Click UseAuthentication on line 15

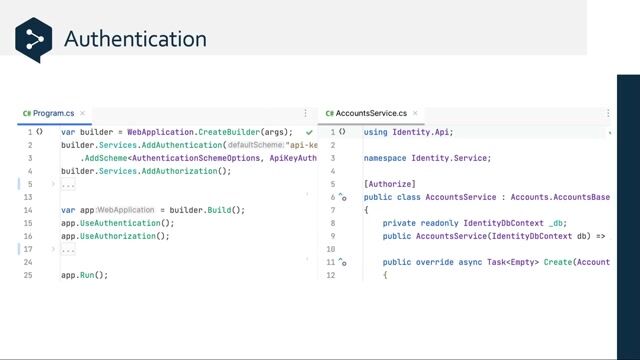120,223
